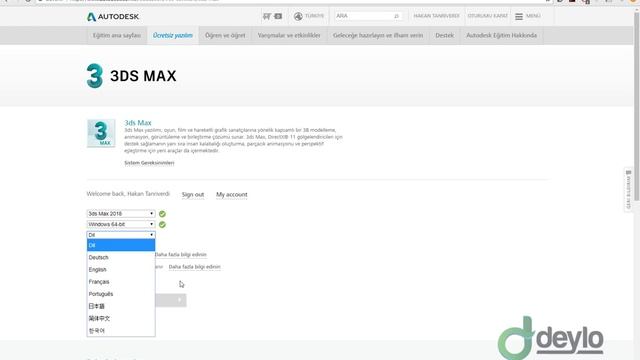
Task: Select the Ücretsiz yazılım tab
Action: [x=173, y=36]
